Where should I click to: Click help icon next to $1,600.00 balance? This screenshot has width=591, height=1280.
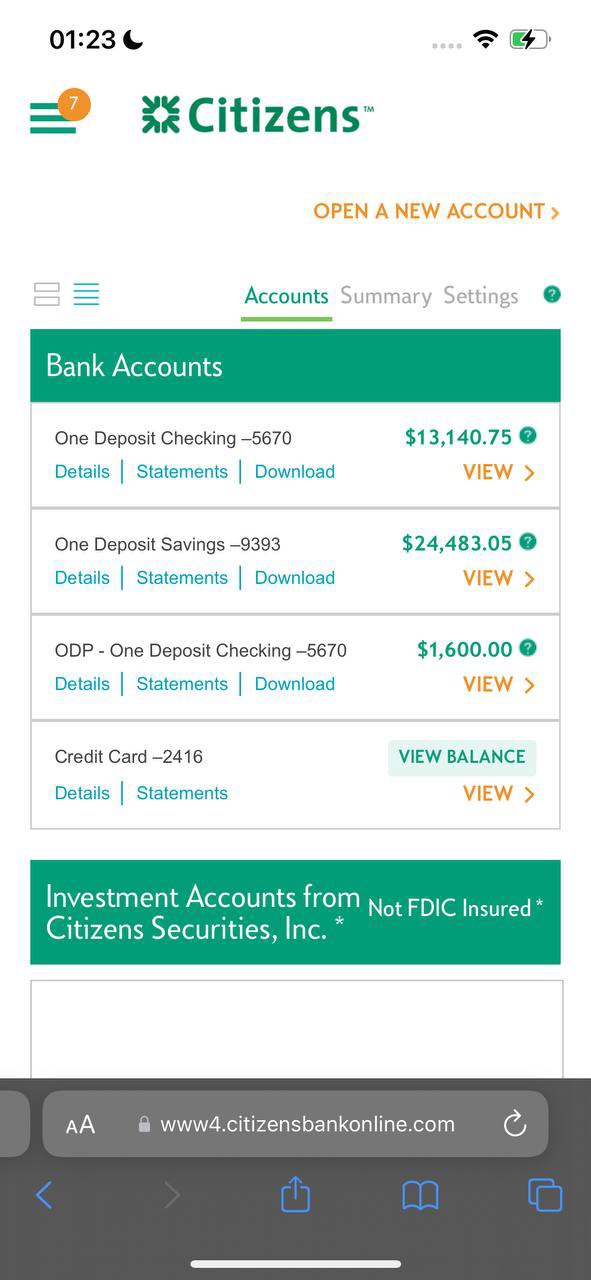[528, 647]
